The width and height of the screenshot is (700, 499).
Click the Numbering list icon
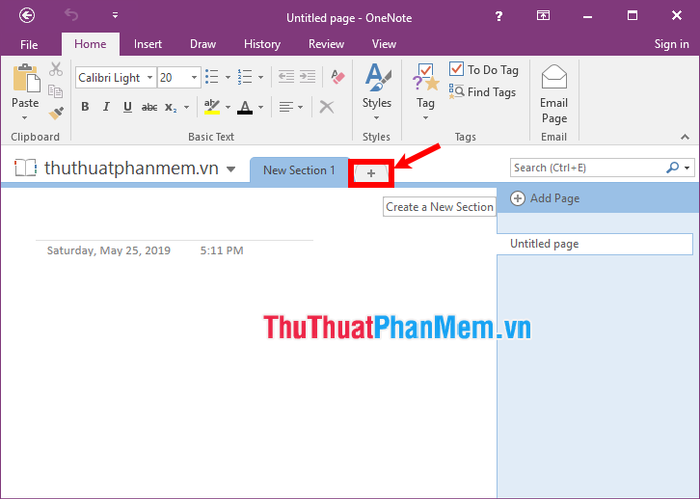(245, 77)
